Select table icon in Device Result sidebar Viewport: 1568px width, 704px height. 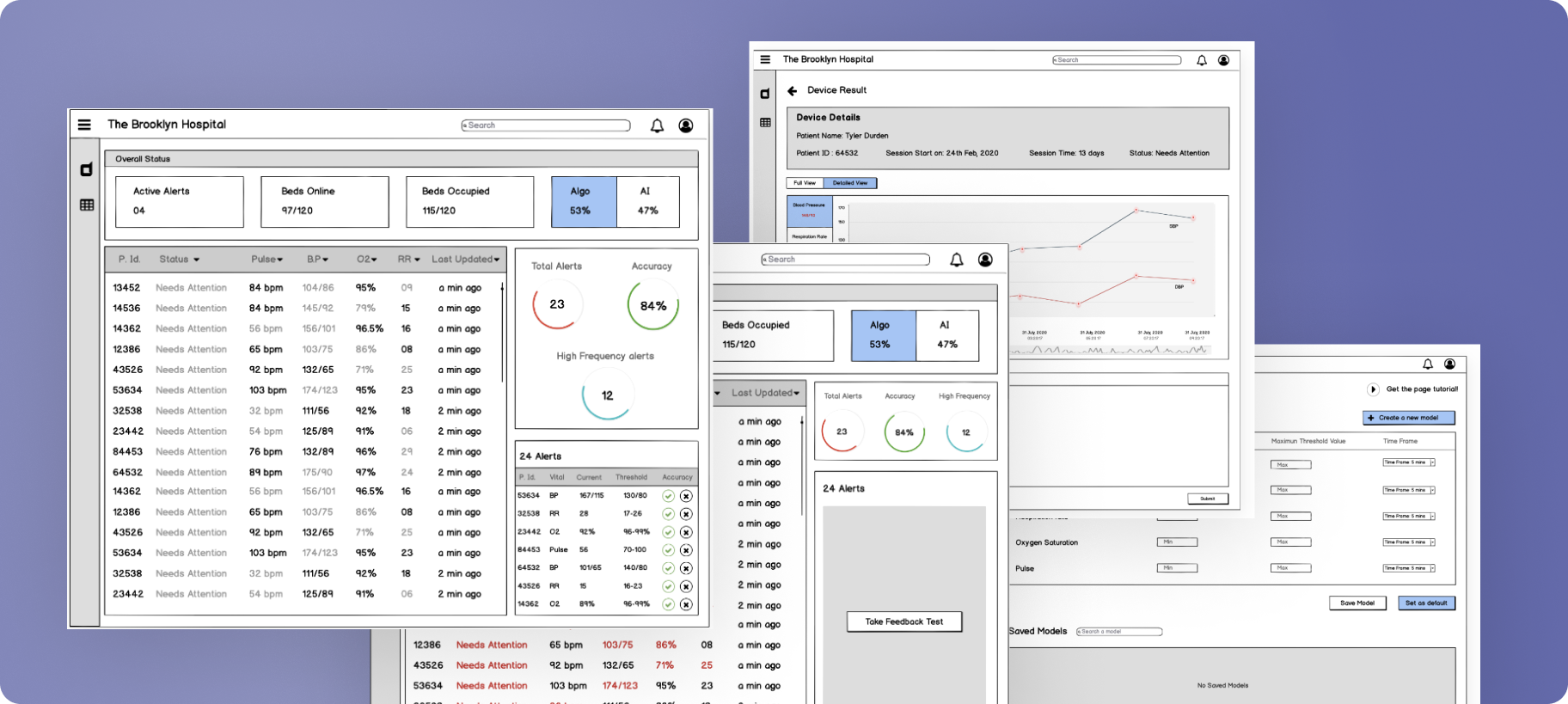[765, 123]
